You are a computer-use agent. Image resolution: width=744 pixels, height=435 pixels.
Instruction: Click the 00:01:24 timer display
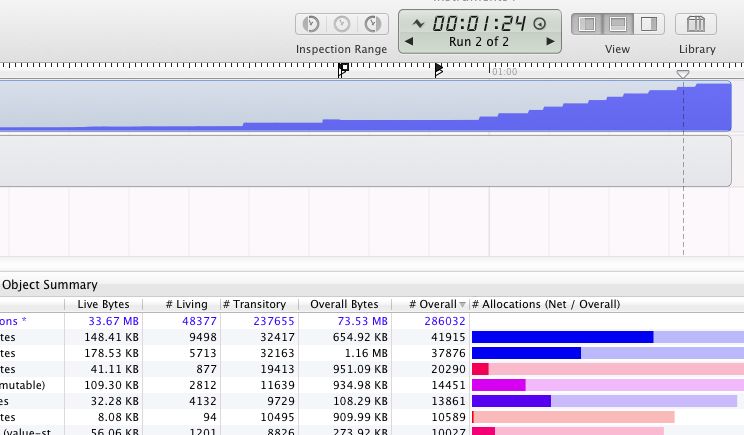(479, 23)
